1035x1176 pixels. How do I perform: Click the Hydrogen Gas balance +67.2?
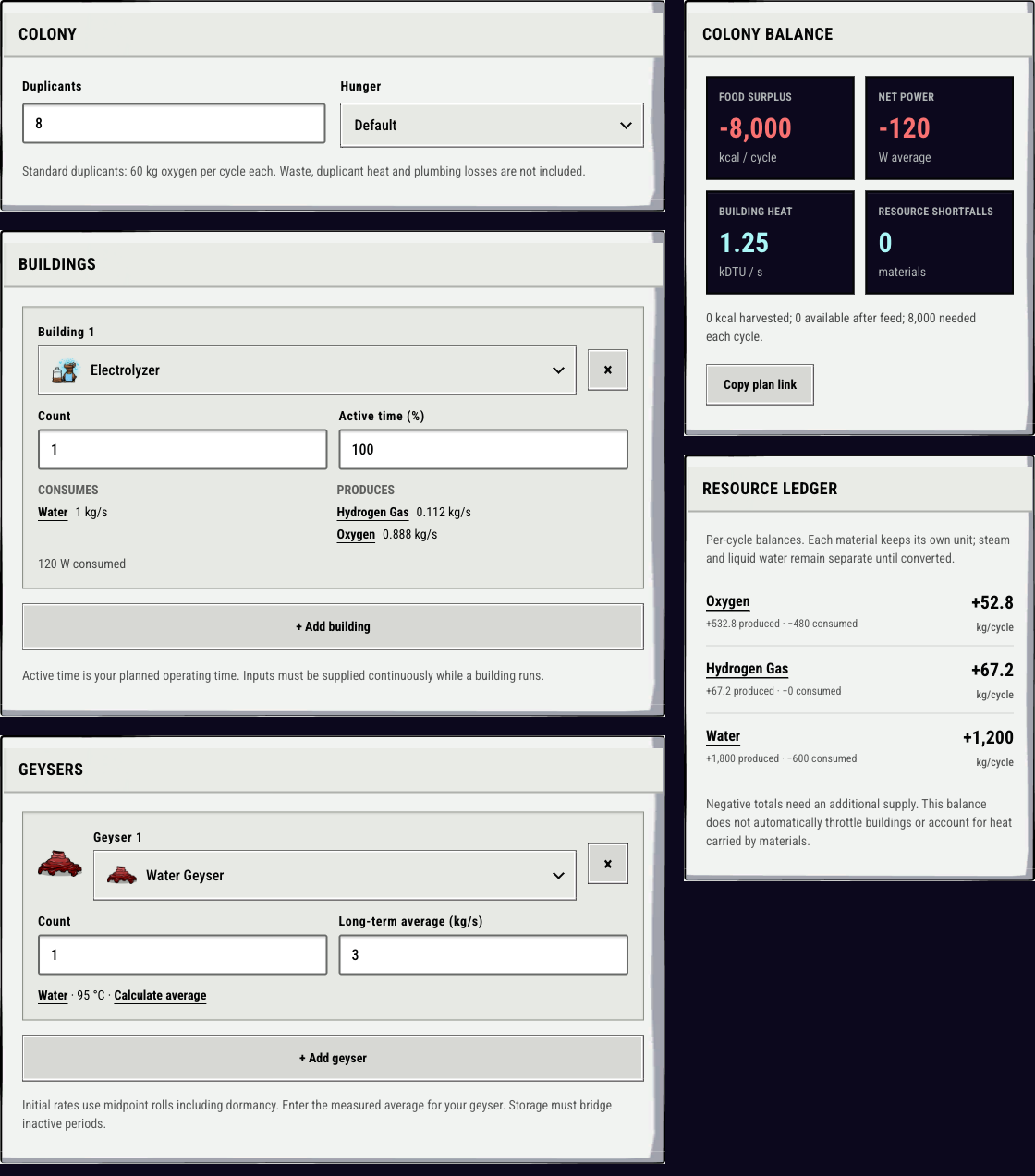tap(992, 671)
